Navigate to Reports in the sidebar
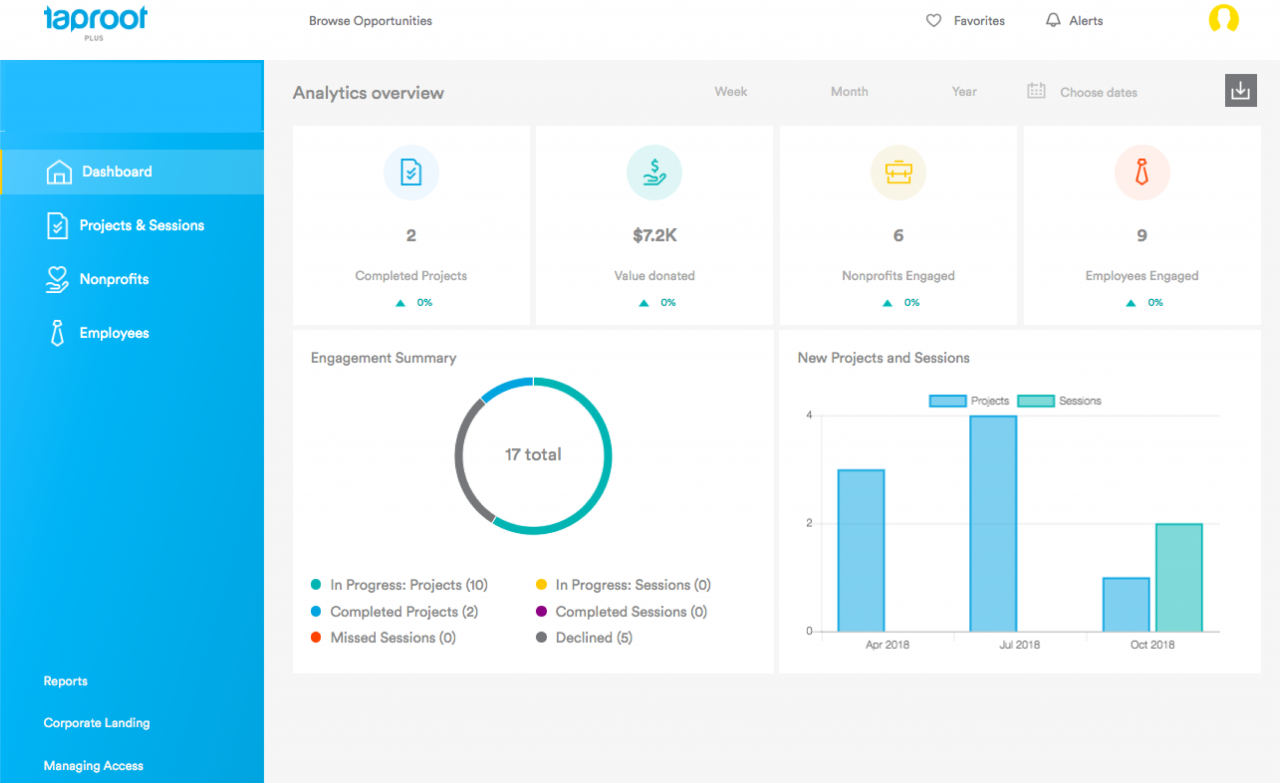This screenshot has height=783, width=1280. click(x=65, y=681)
